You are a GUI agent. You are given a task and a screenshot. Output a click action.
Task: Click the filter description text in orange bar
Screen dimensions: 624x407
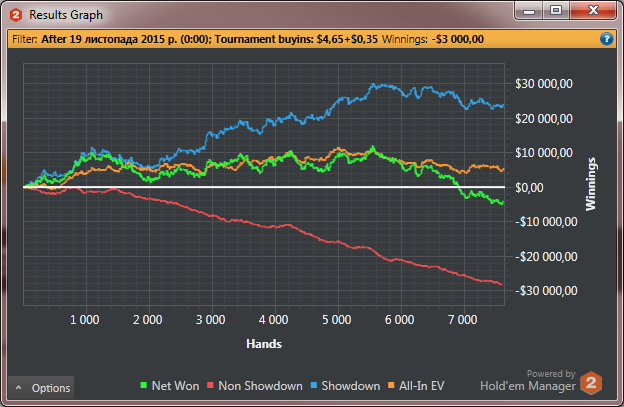209,39
